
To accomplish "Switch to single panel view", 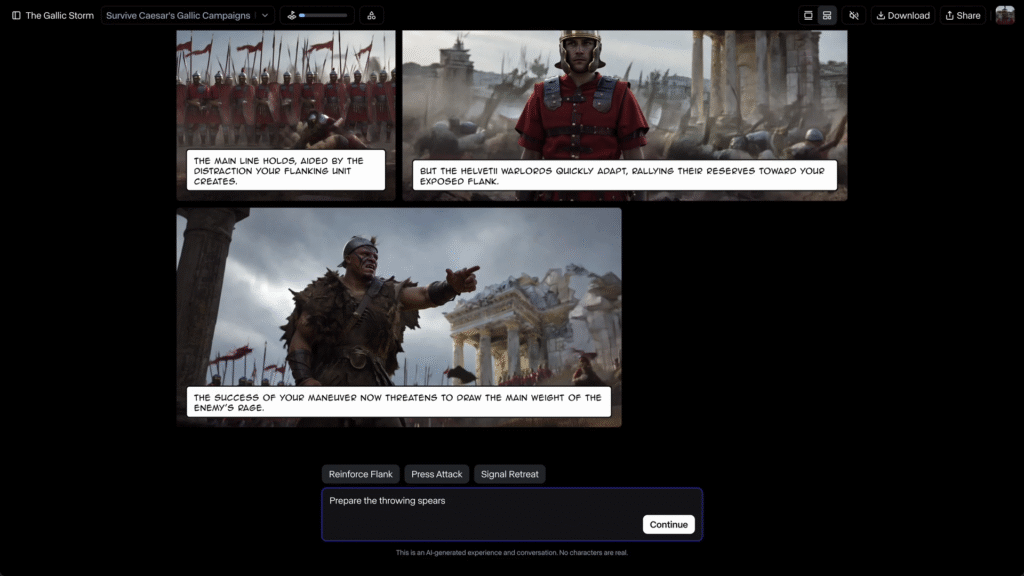I will click(x=808, y=16).
